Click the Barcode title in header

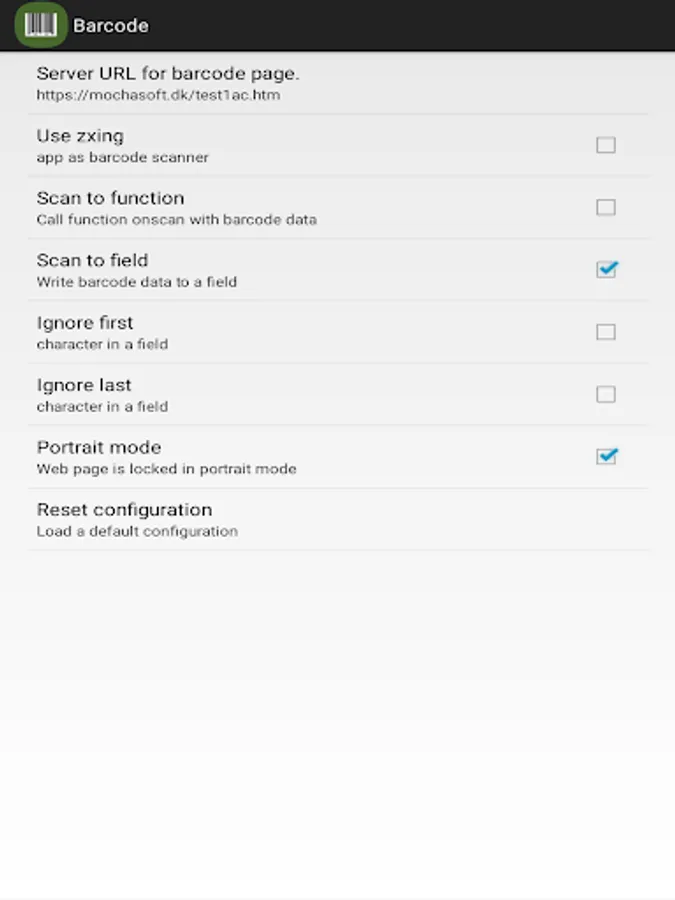coord(111,26)
